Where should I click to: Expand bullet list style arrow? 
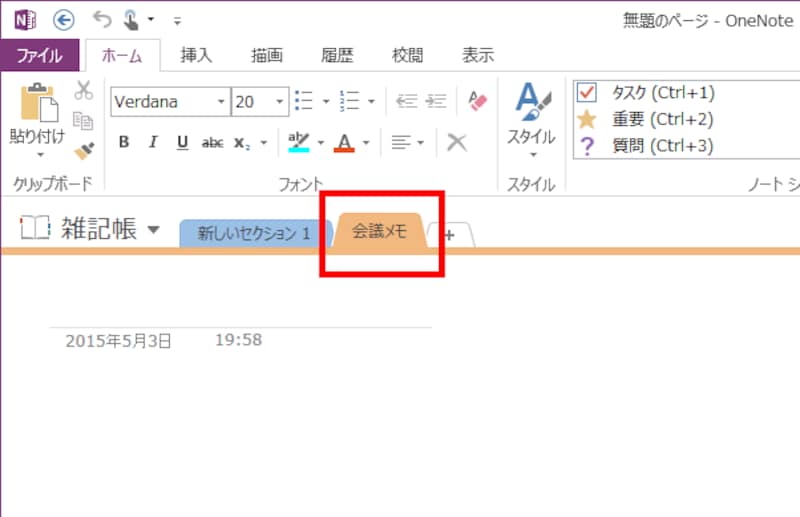coord(326,101)
